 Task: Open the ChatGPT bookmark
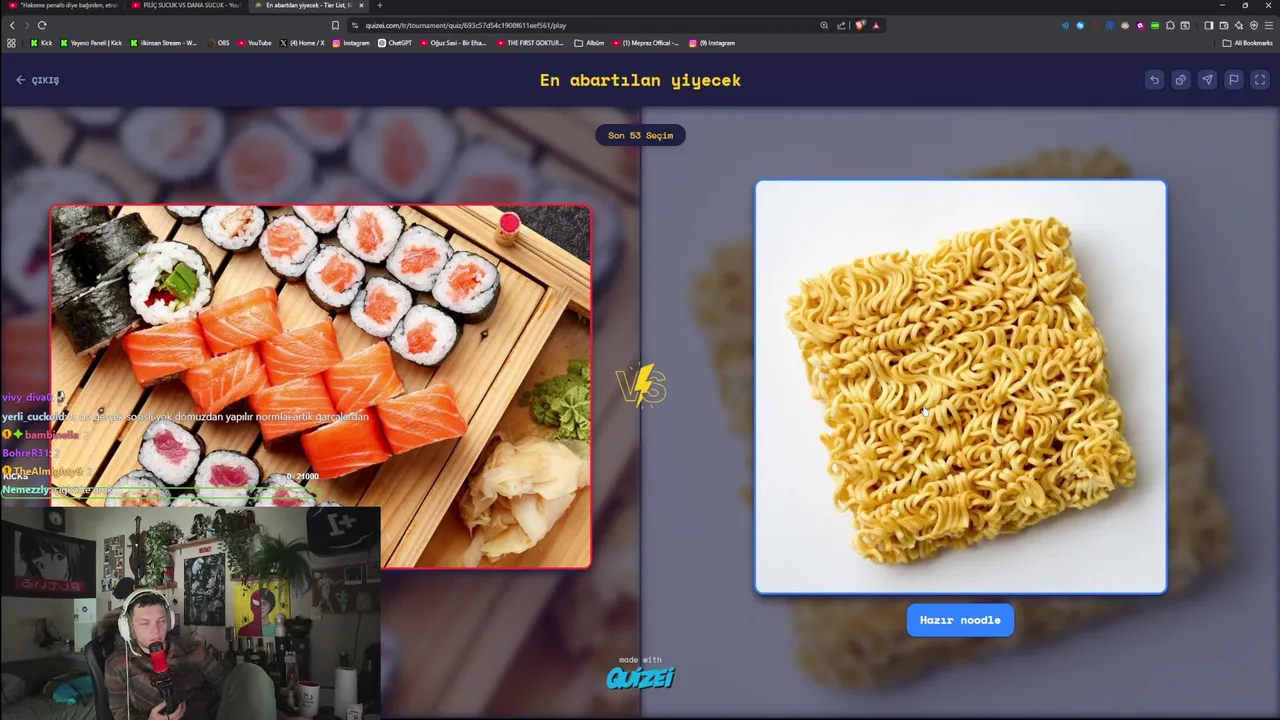click(395, 43)
